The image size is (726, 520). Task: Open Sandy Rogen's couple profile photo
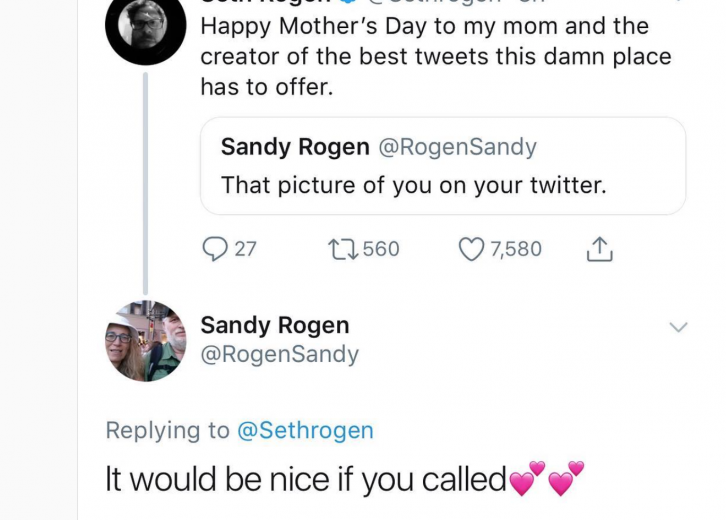[146, 341]
